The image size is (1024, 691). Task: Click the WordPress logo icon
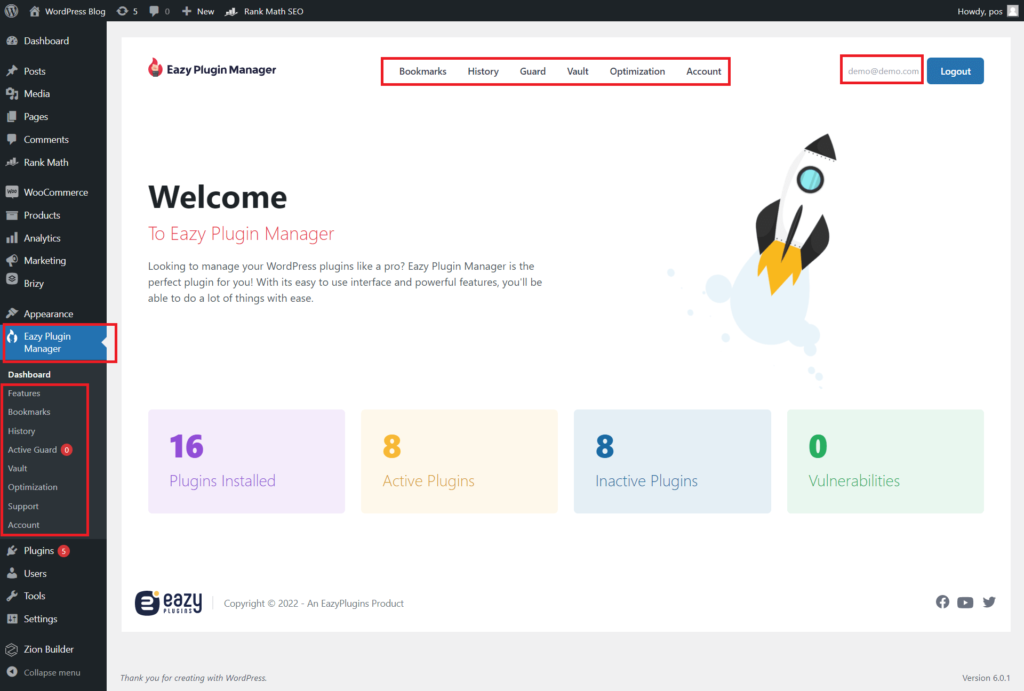(x=12, y=11)
